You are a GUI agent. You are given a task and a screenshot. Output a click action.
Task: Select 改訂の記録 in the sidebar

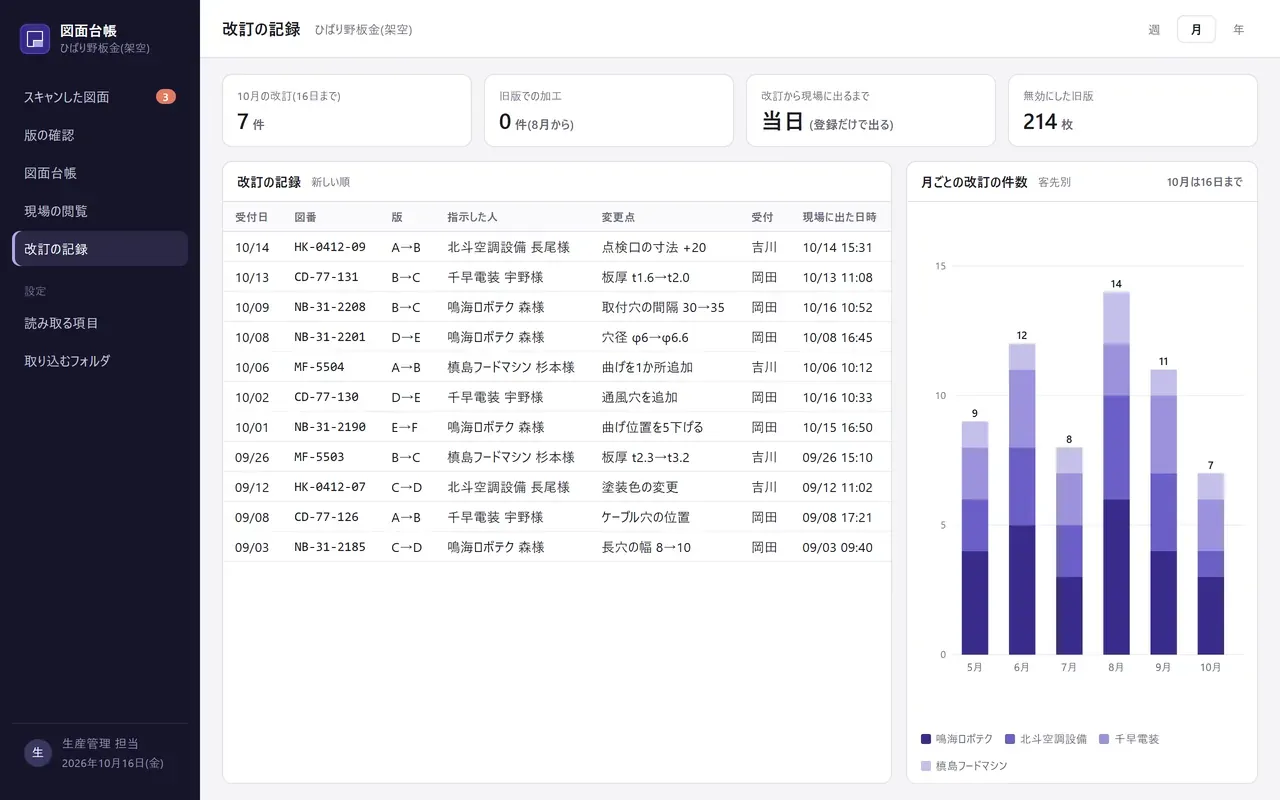tap(100, 249)
